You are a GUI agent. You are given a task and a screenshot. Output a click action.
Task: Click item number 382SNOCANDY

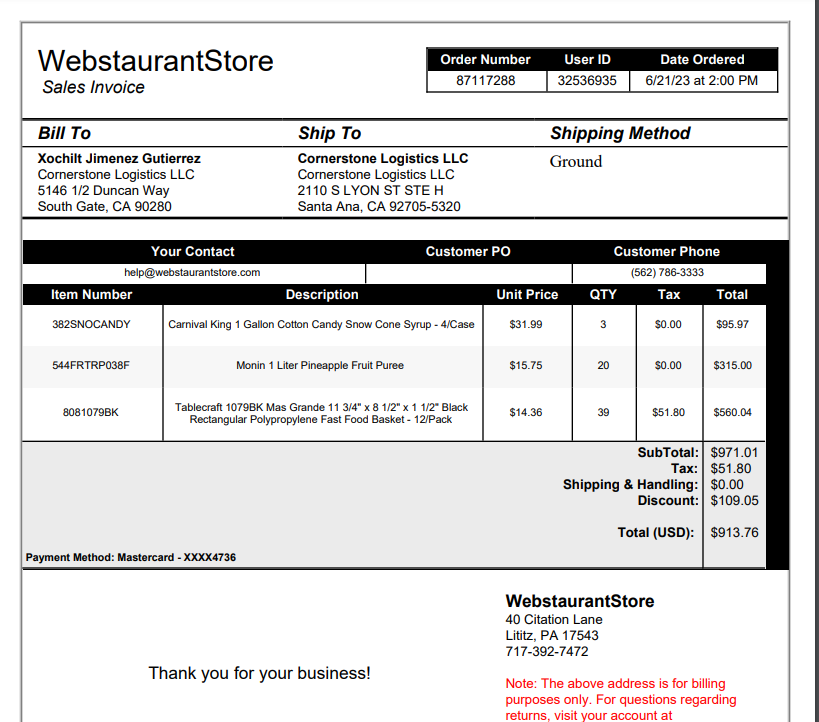coord(91,324)
